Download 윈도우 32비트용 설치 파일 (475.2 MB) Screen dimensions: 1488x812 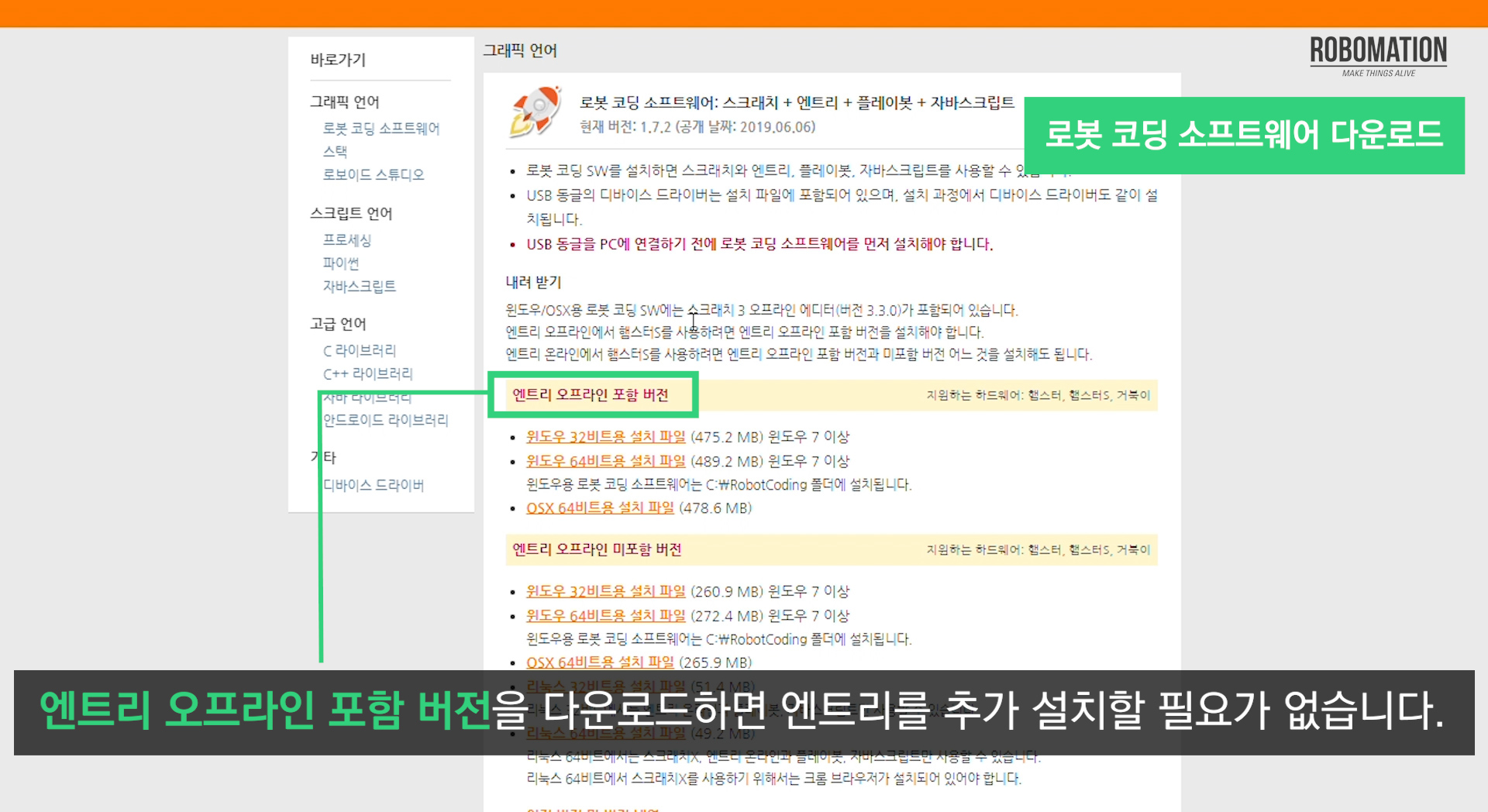(x=606, y=437)
